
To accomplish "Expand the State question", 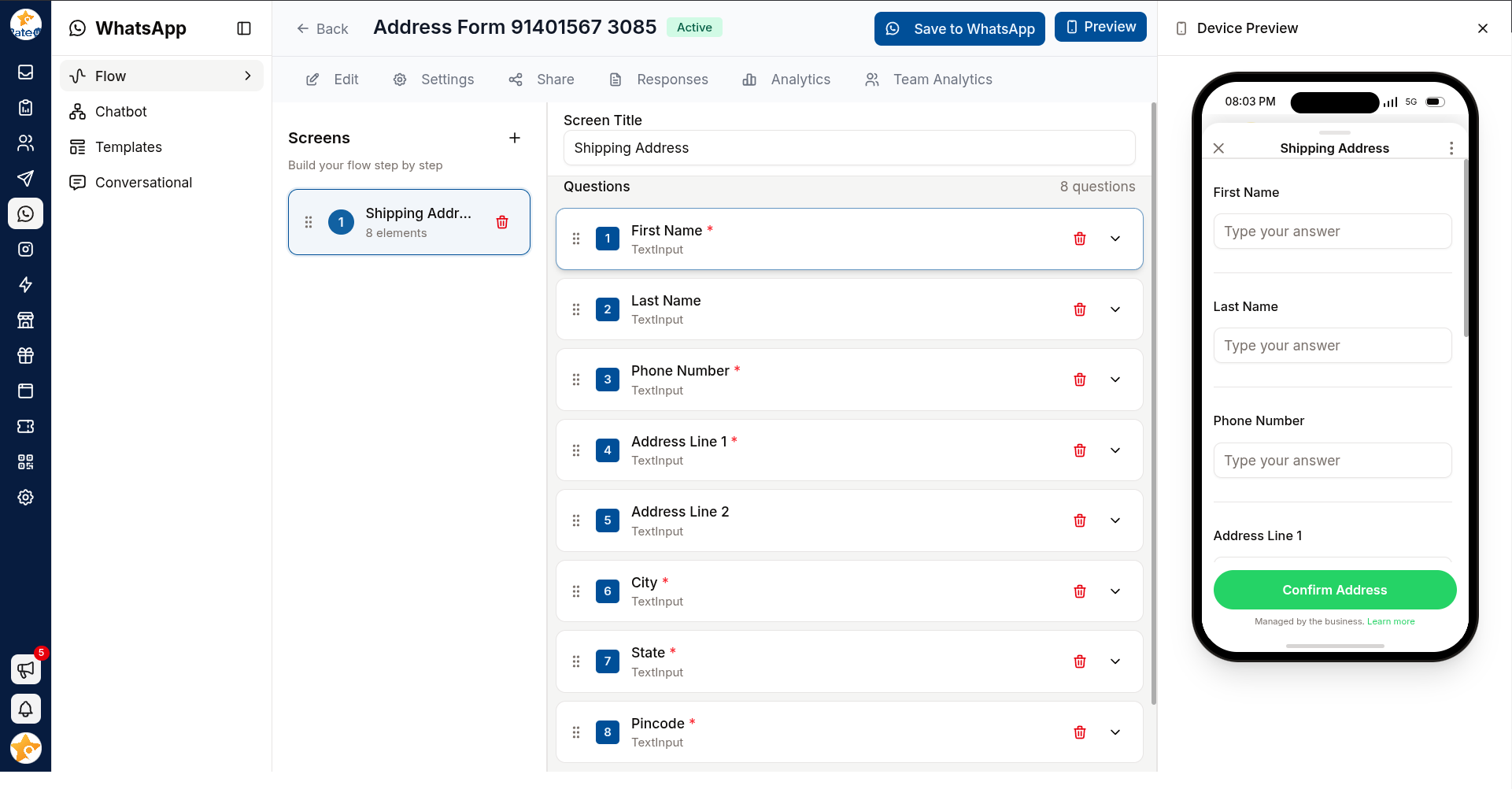I will [x=1115, y=661].
